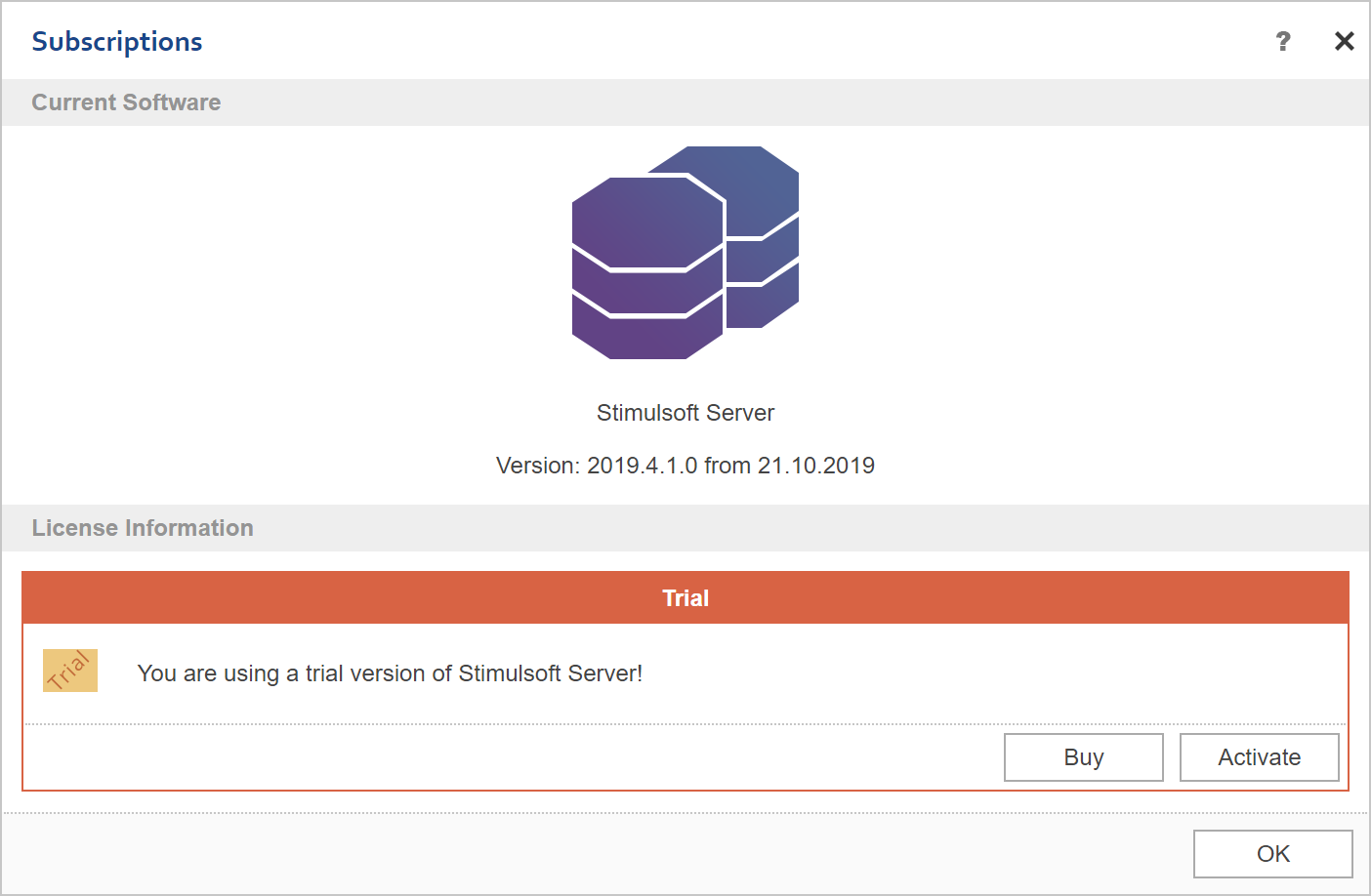Click the question mark help icon
The image size is (1371, 896).
coord(1283,41)
